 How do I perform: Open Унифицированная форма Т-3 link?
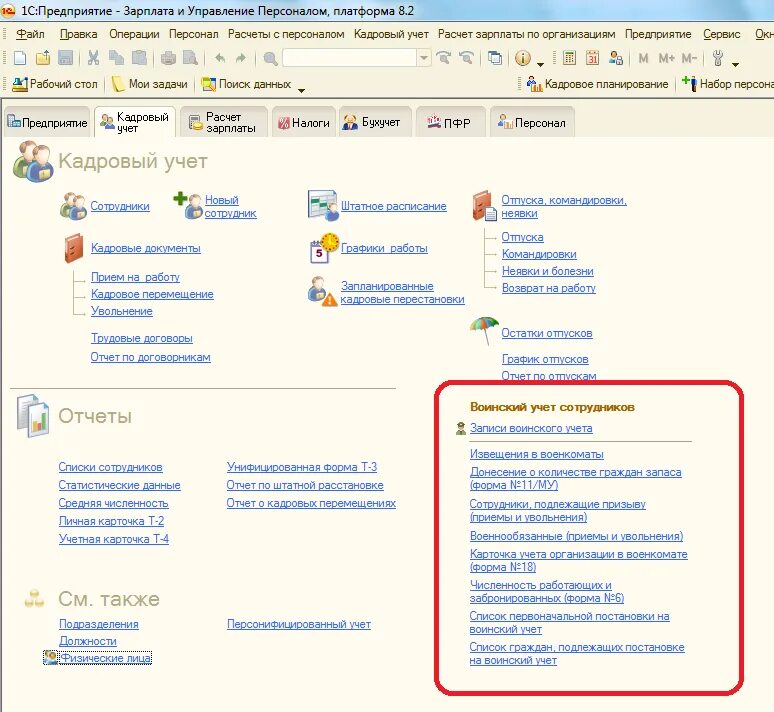click(x=302, y=467)
